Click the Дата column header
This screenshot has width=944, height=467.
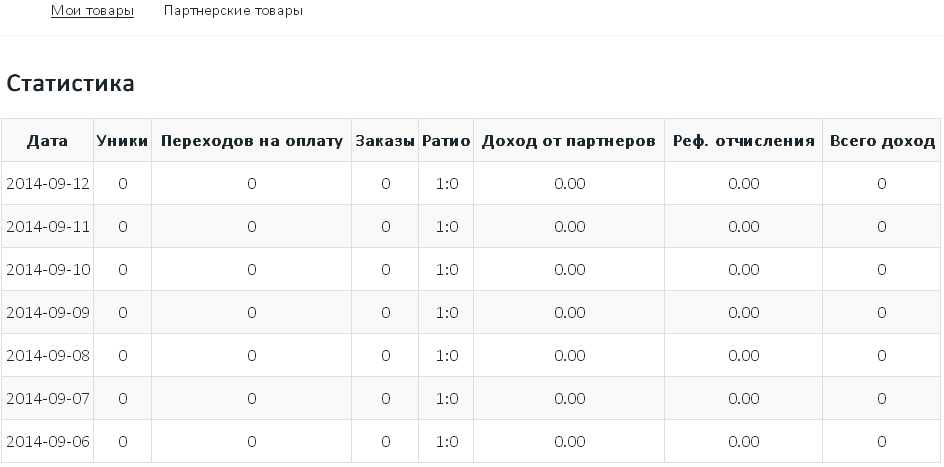[47, 141]
